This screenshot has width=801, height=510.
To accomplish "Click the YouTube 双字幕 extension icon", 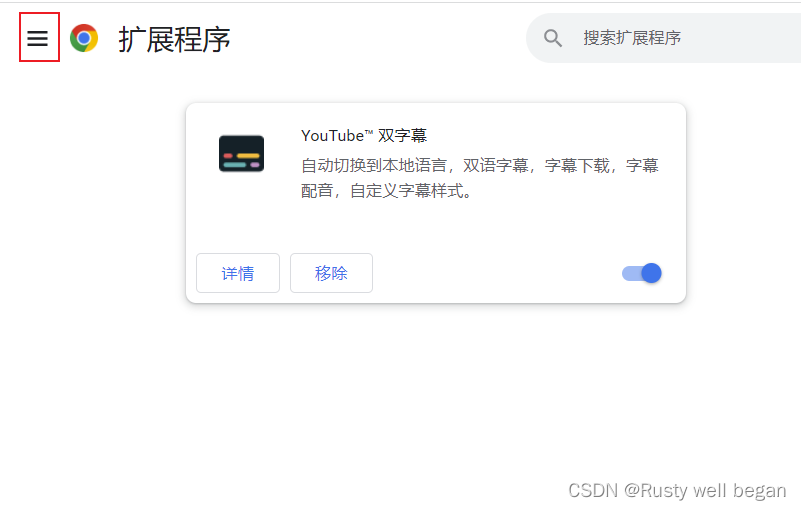I will [241, 154].
